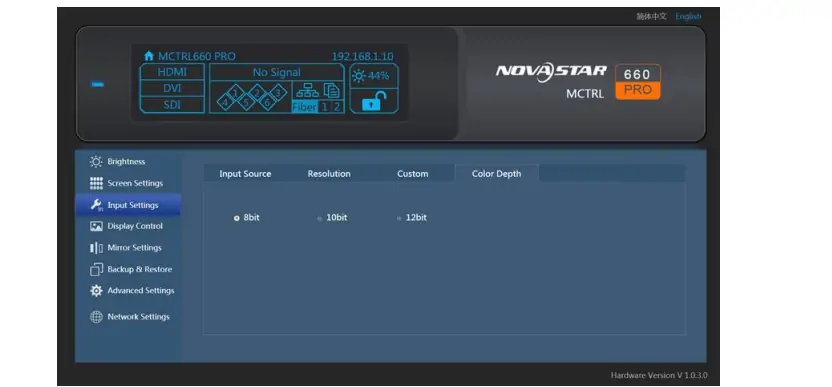Click the 660 PRO model badge
The image size is (832, 387).
[638, 82]
